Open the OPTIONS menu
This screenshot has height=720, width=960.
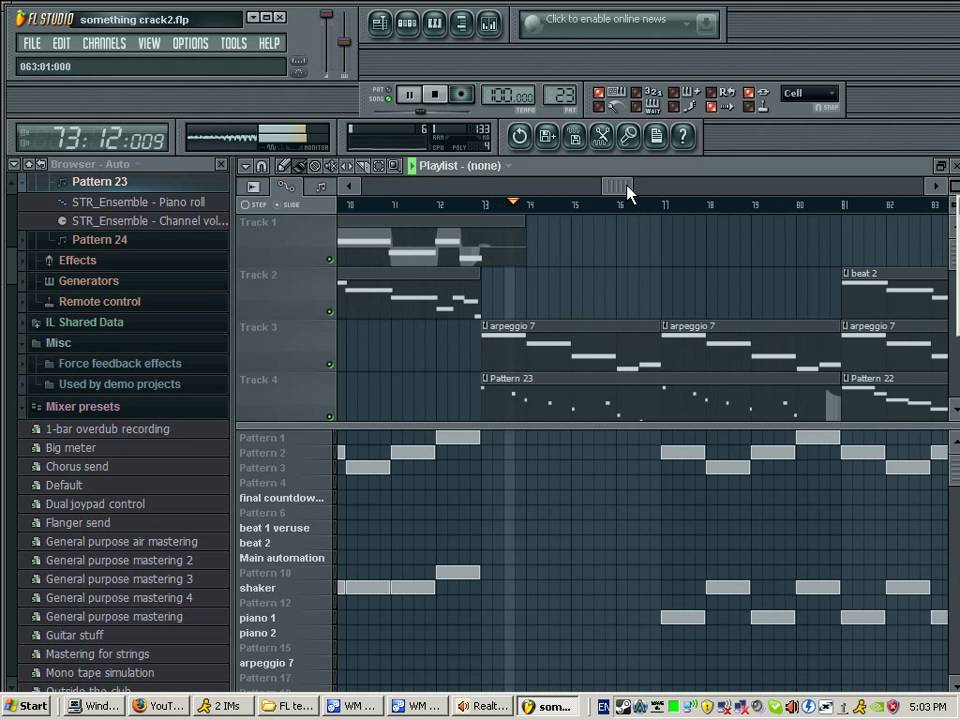tap(190, 43)
